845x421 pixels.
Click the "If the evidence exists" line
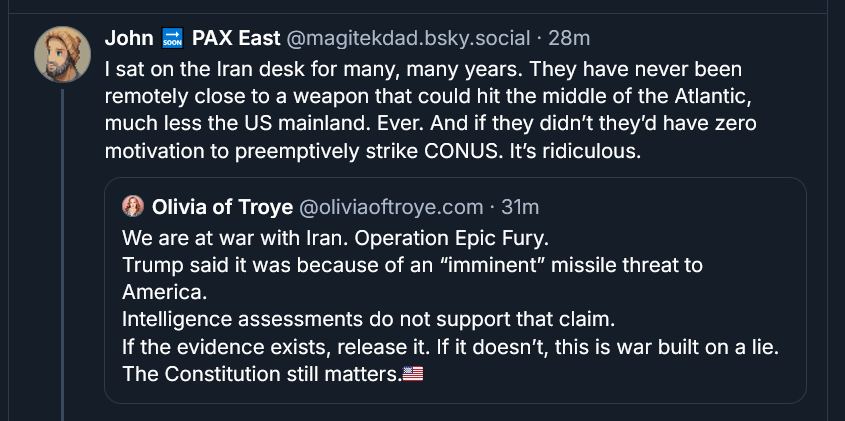click(449, 348)
